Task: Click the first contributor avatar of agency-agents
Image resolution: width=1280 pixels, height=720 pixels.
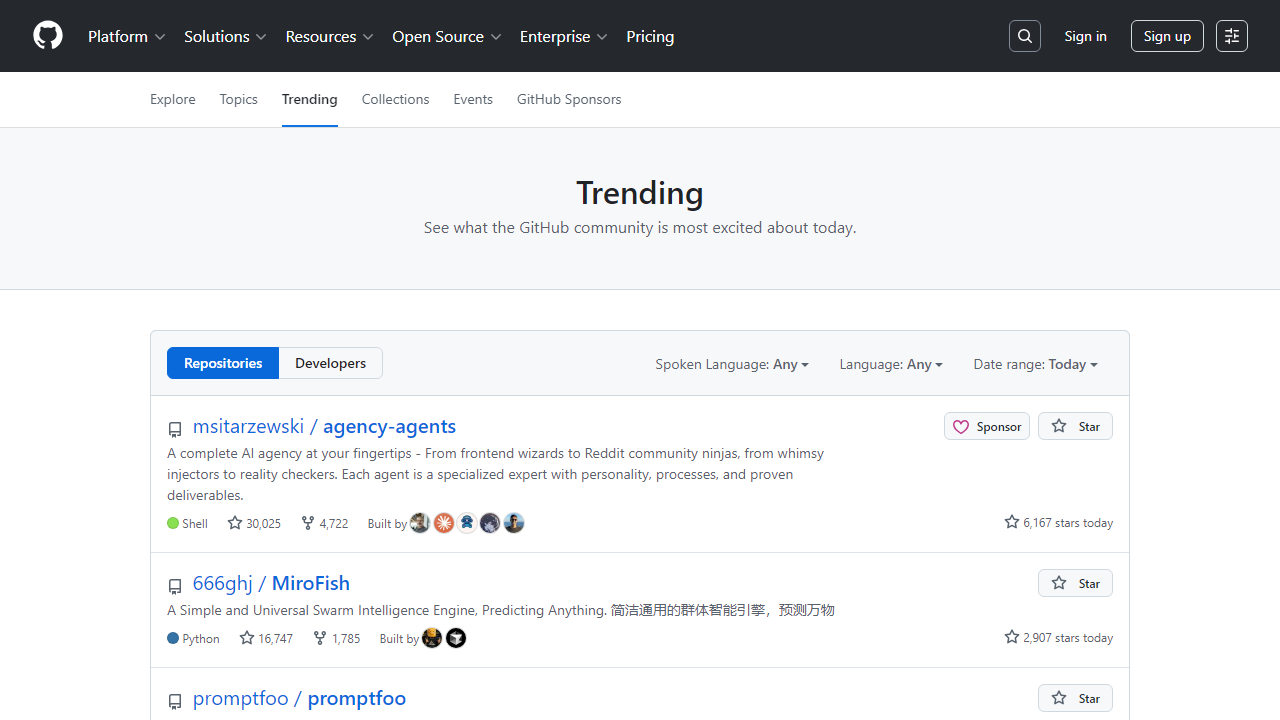Action: point(420,523)
